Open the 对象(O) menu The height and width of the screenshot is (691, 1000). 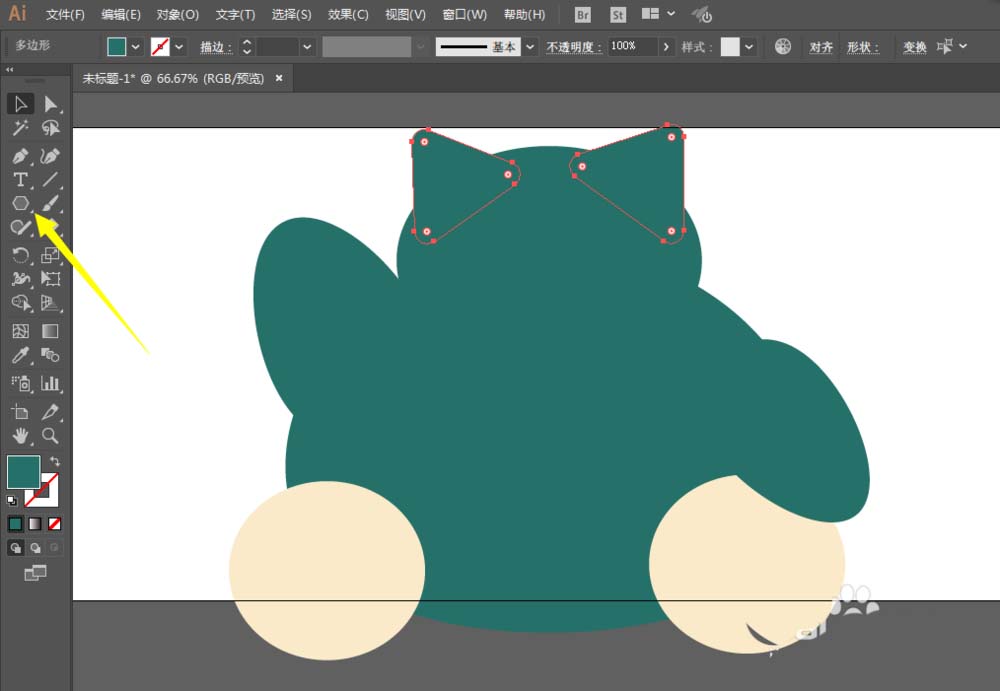click(x=178, y=15)
